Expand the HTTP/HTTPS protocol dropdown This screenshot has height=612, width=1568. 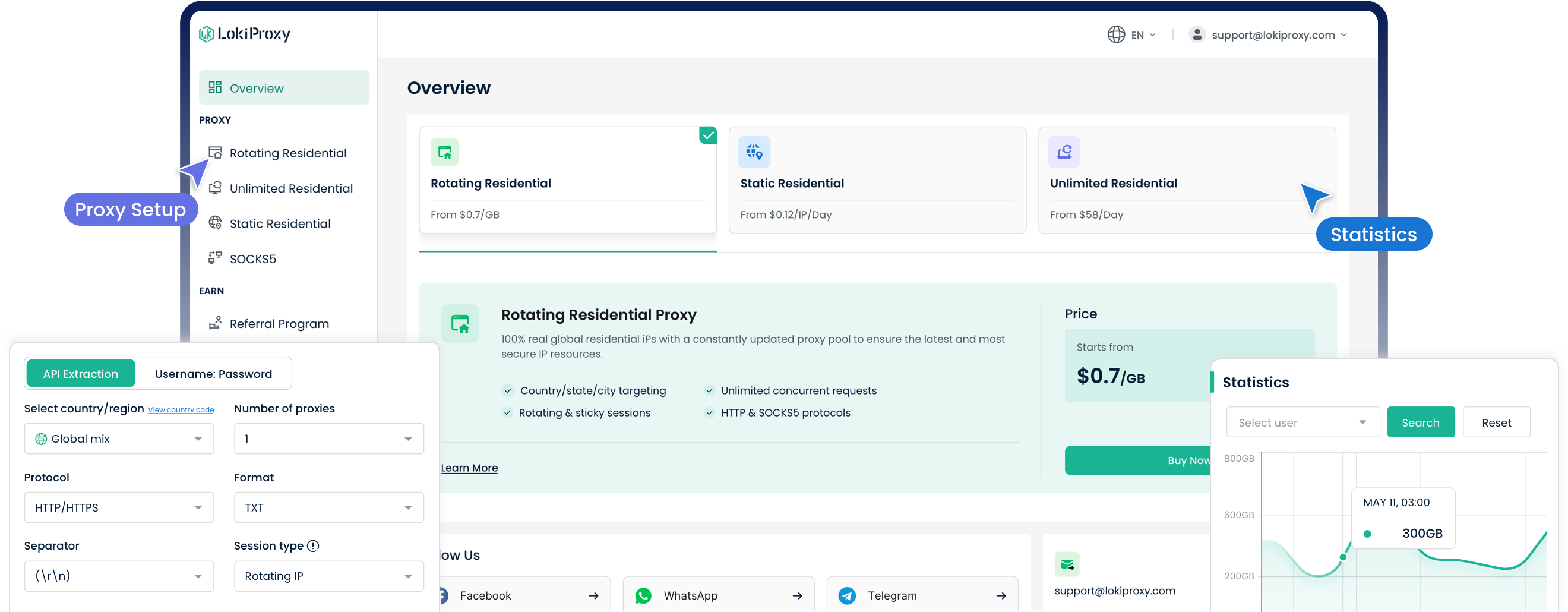point(119,507)
